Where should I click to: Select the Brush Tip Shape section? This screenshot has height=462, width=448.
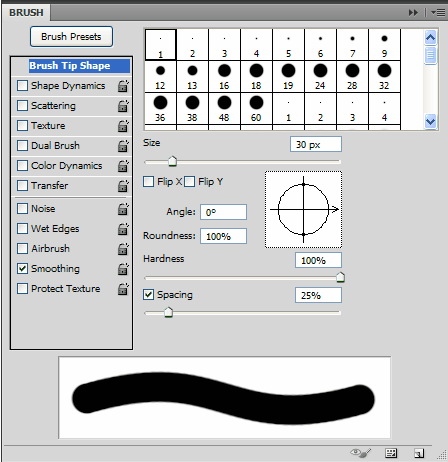tap(71, 66)
